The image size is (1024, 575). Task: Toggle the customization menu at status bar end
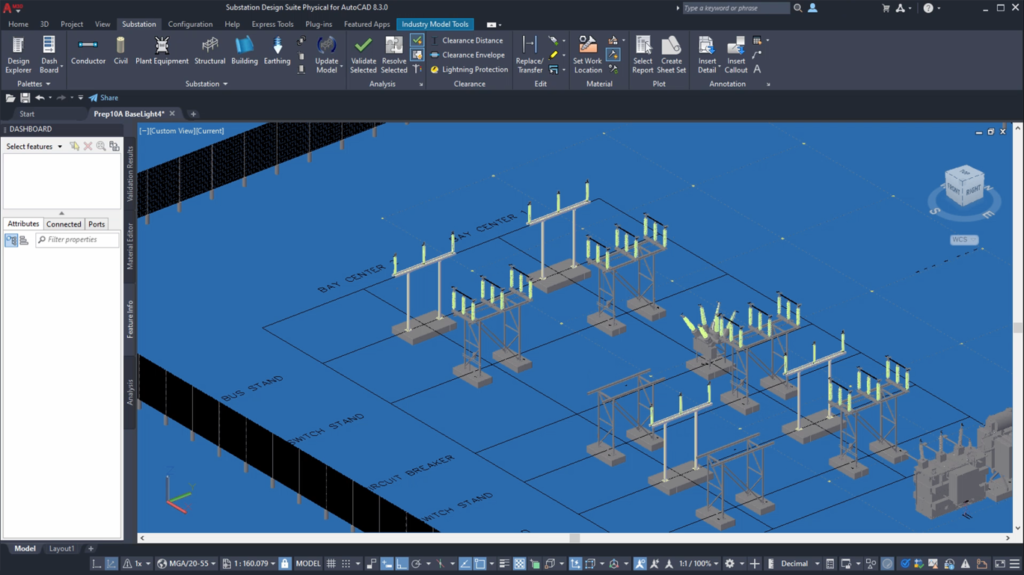click(x=1014, y=563)
